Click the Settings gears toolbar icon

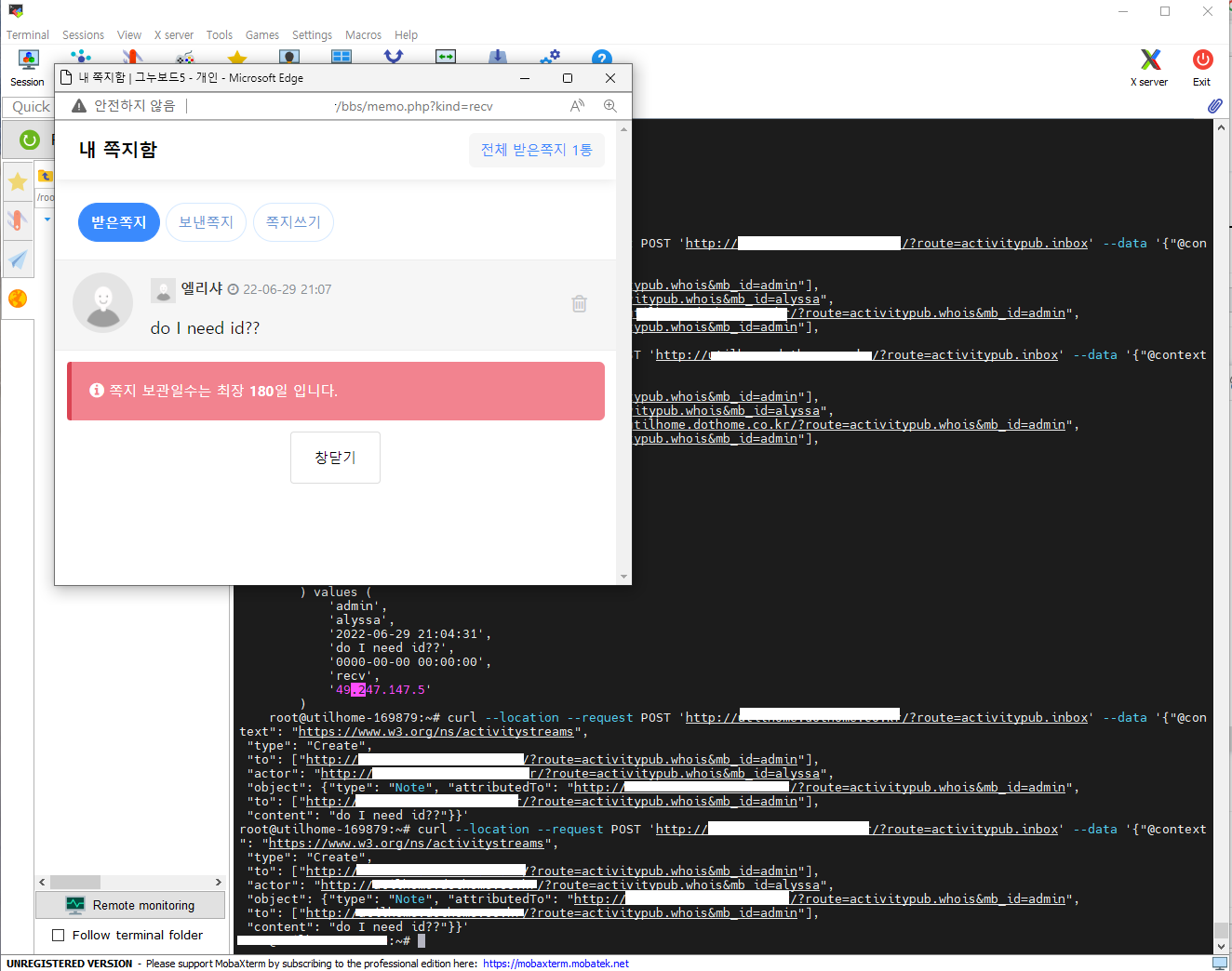(x=550, y=58)
